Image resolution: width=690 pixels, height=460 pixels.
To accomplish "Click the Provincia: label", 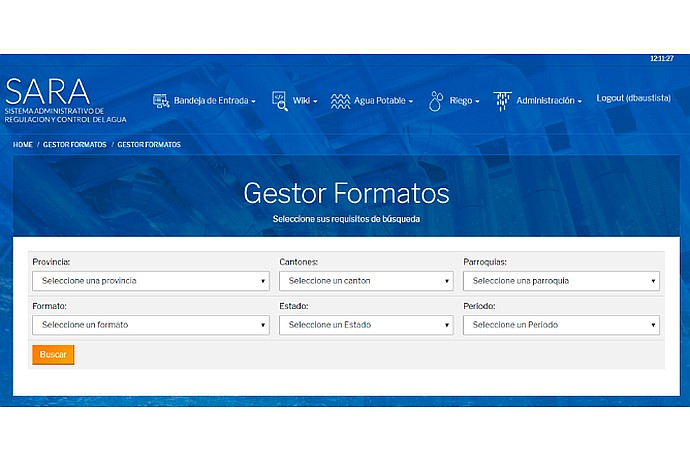I will (x=51, y=262).
